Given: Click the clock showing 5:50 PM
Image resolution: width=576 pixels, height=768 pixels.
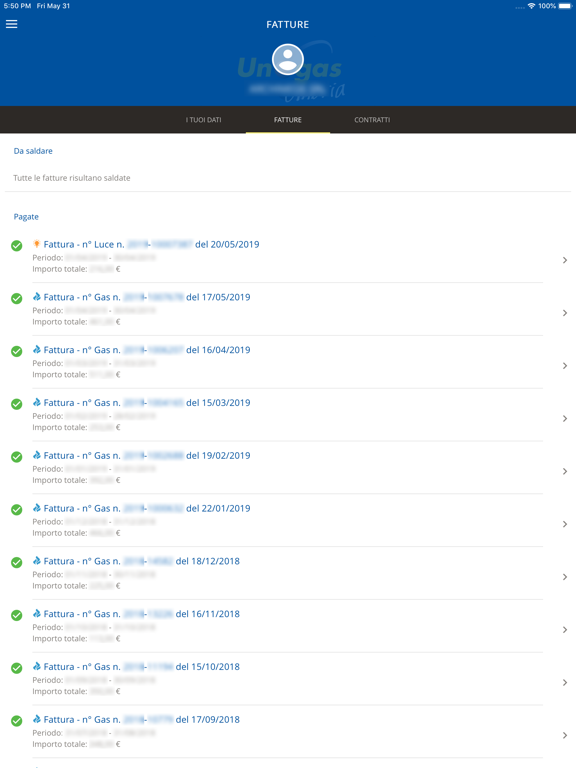Looking at the screenshot, I should [x=17, y=6].
